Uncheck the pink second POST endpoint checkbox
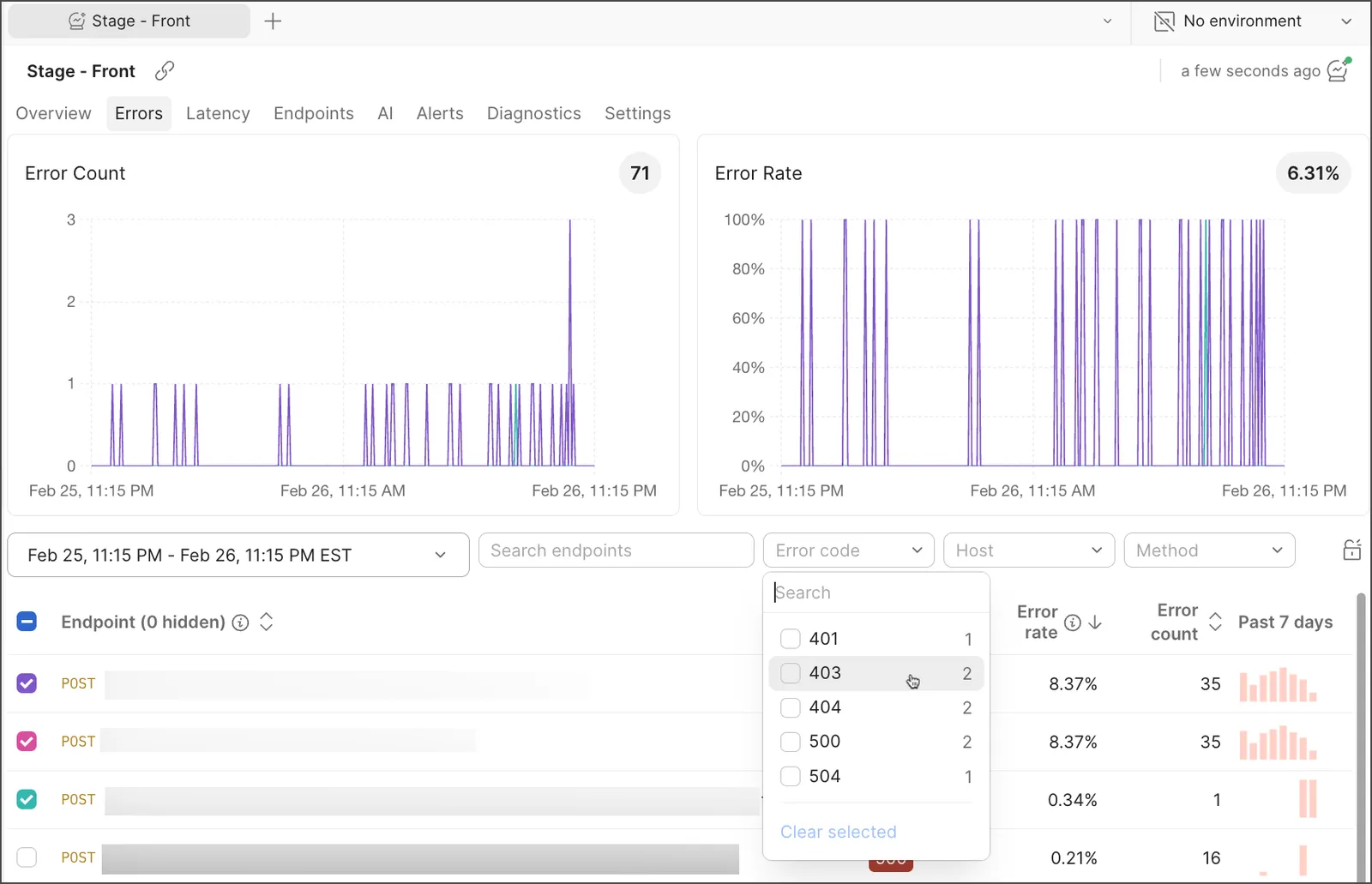 27,741
